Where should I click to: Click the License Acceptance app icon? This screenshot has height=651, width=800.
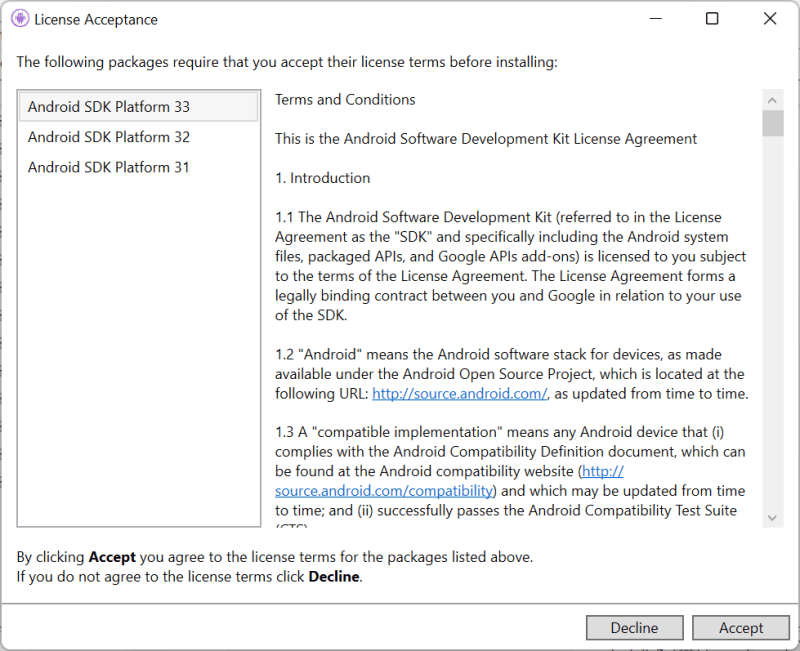[20, 19]
